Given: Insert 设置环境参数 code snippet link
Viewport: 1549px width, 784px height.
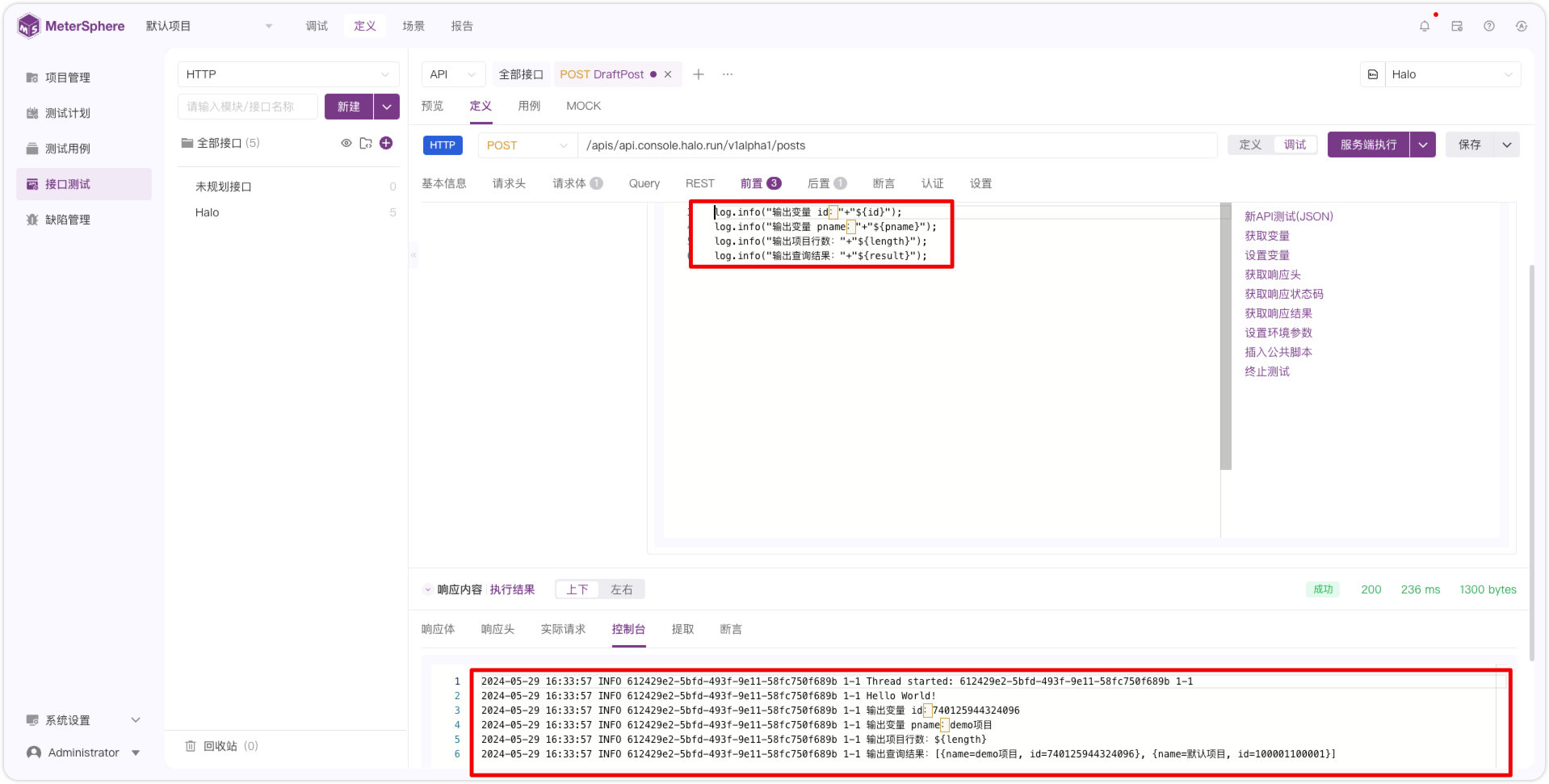Looking at the screenshot, I should point(1278,333).
